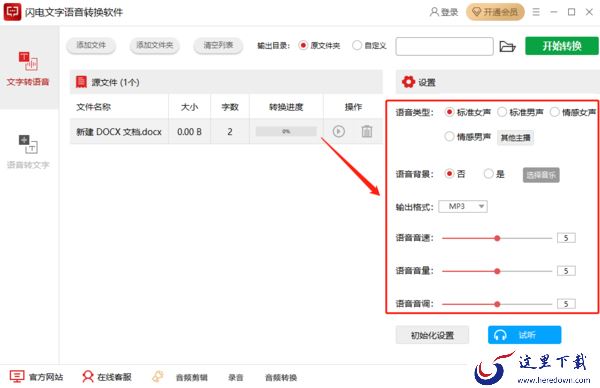Click 开通会员 membership button
The height and width of the screenshot is (388, 600).
click(495, 12)
